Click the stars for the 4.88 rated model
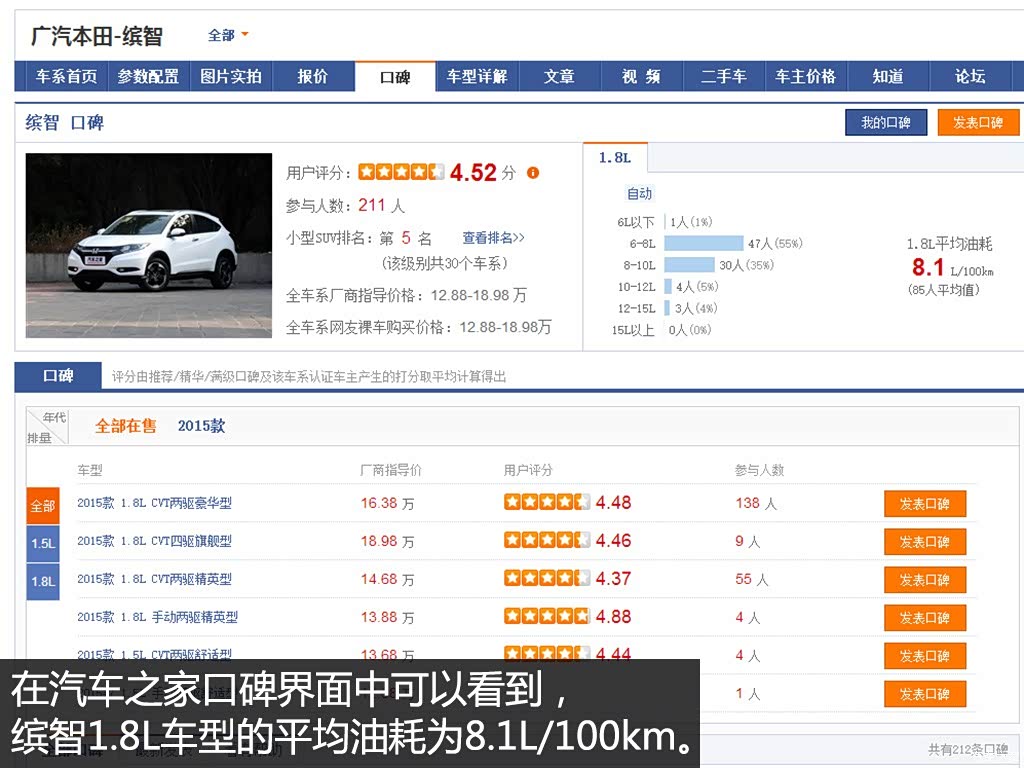This screenshot has height=768, width=1024. click(x=547, y=616)
